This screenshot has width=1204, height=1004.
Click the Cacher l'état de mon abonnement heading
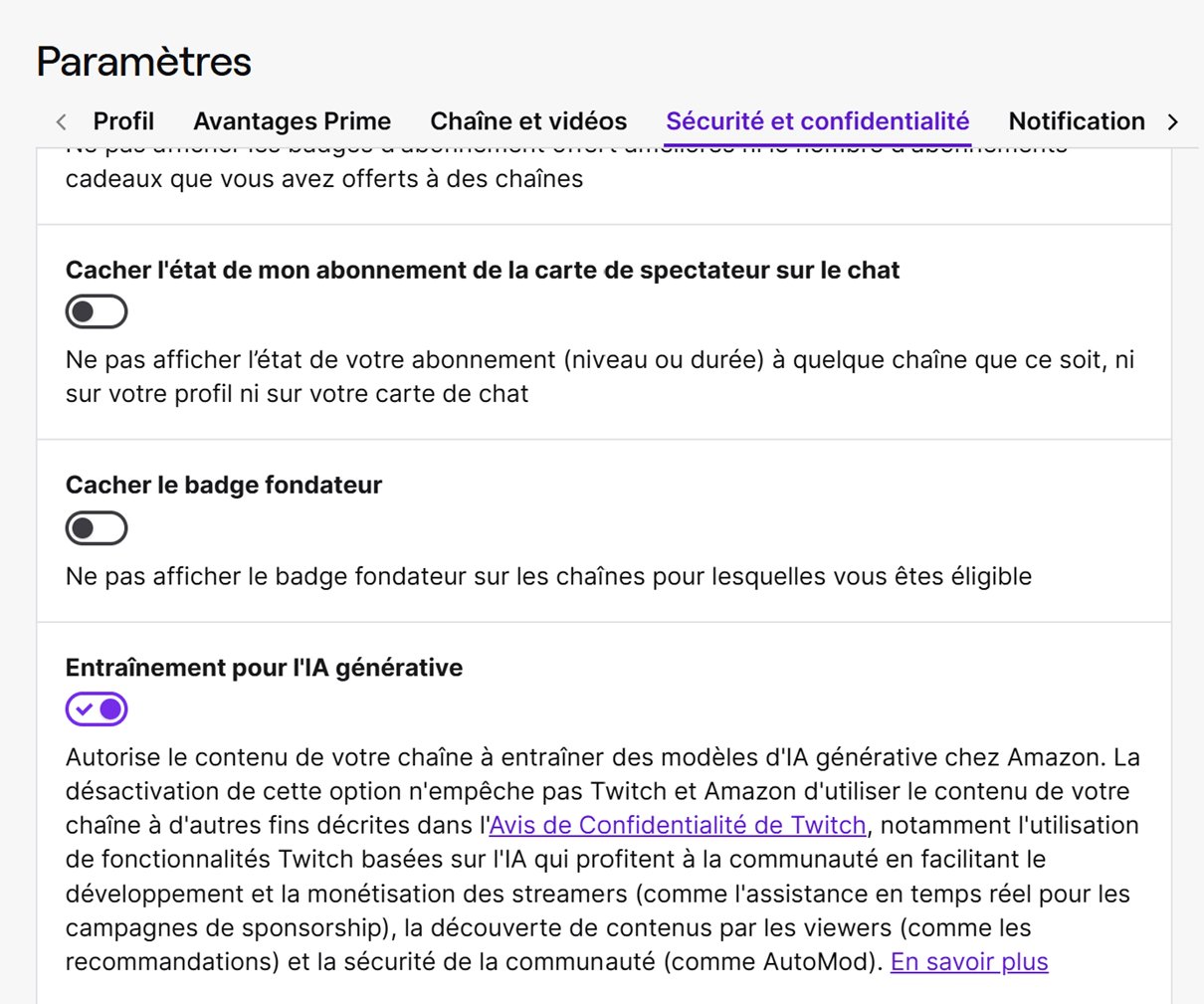click(x=483, y=271)
